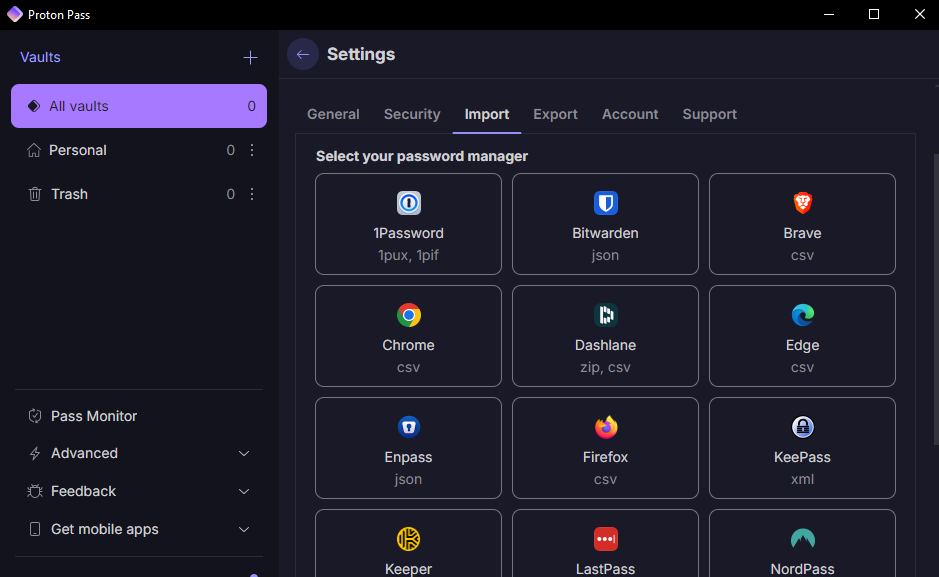Click the 1Password logo icon
This screenshot has width=939, height=577.
point(408,203)
